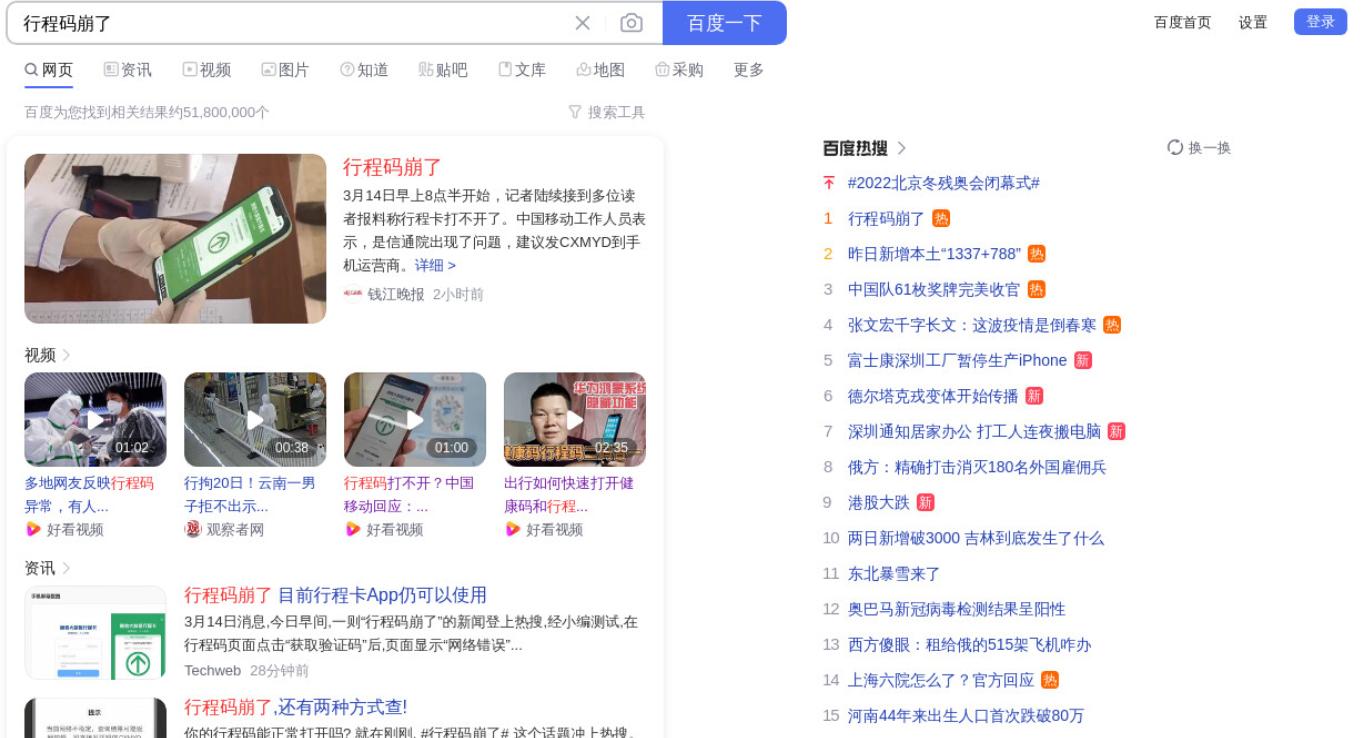
Task: Open video 出行如何快速打开健康码
Action: 568,494
